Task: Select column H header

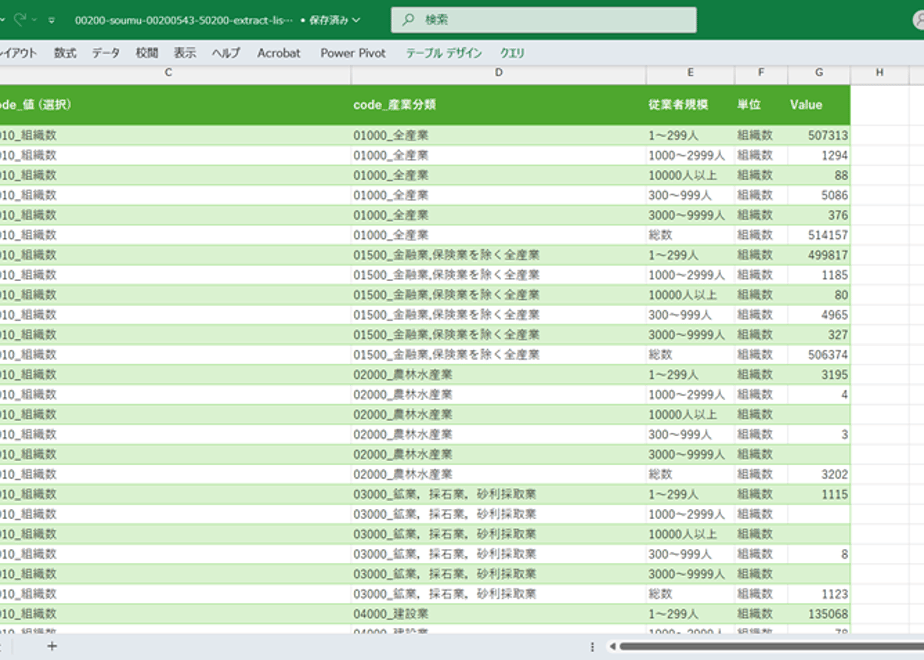Action: [879, 72]
